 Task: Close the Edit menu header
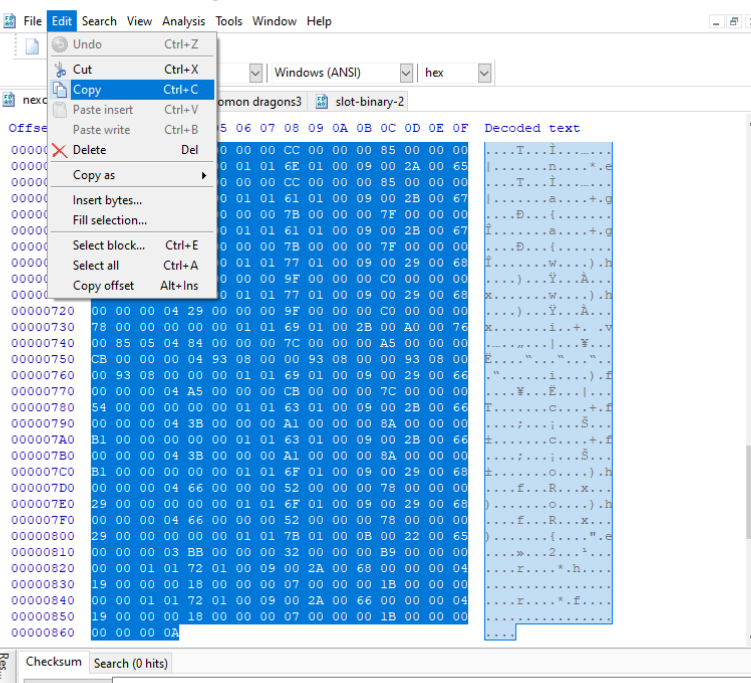click(x=62, y=21)
